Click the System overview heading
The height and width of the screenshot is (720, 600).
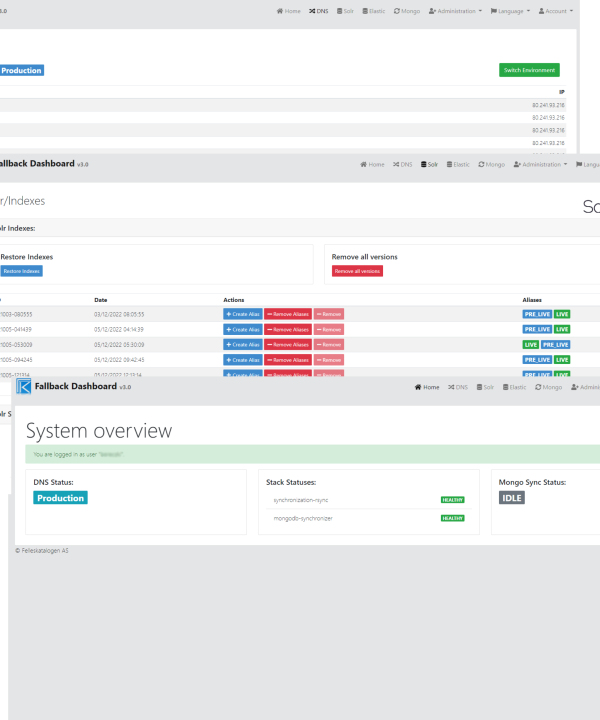99,431
